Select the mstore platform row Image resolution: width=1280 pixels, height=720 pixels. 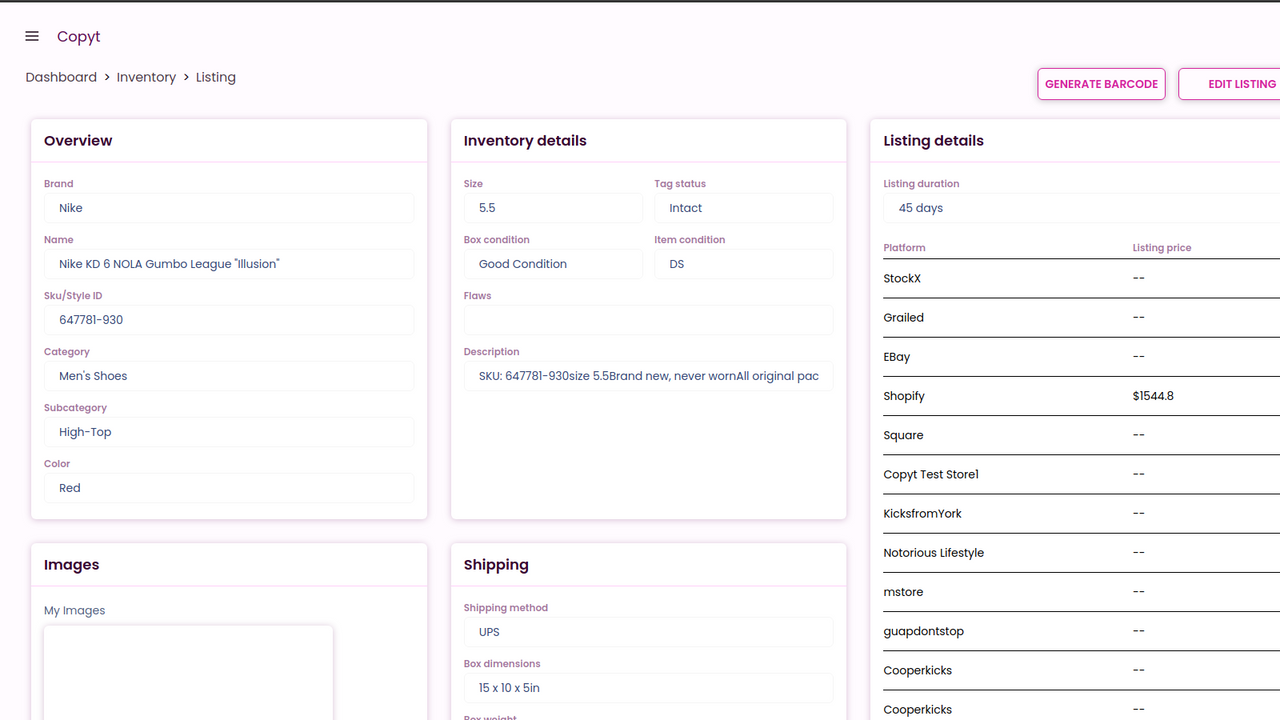pyautogui.click(x=1081, y=592)
